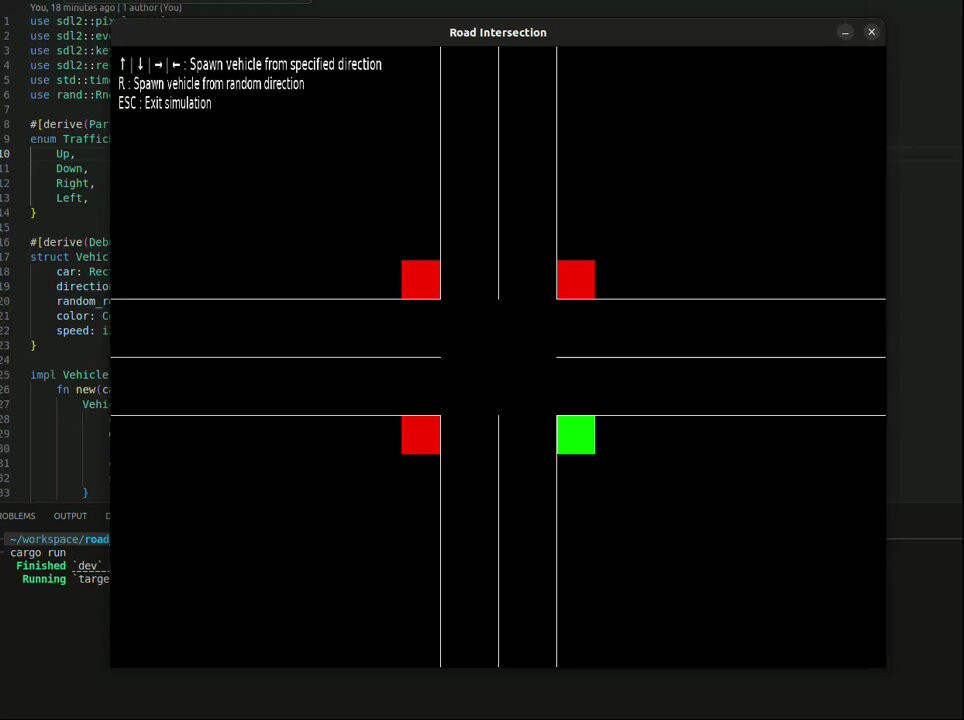Click the top-left red traffic light square
The width and height of the screenshot is (964, 720).
pyautogui.click(x=421, y=280)
